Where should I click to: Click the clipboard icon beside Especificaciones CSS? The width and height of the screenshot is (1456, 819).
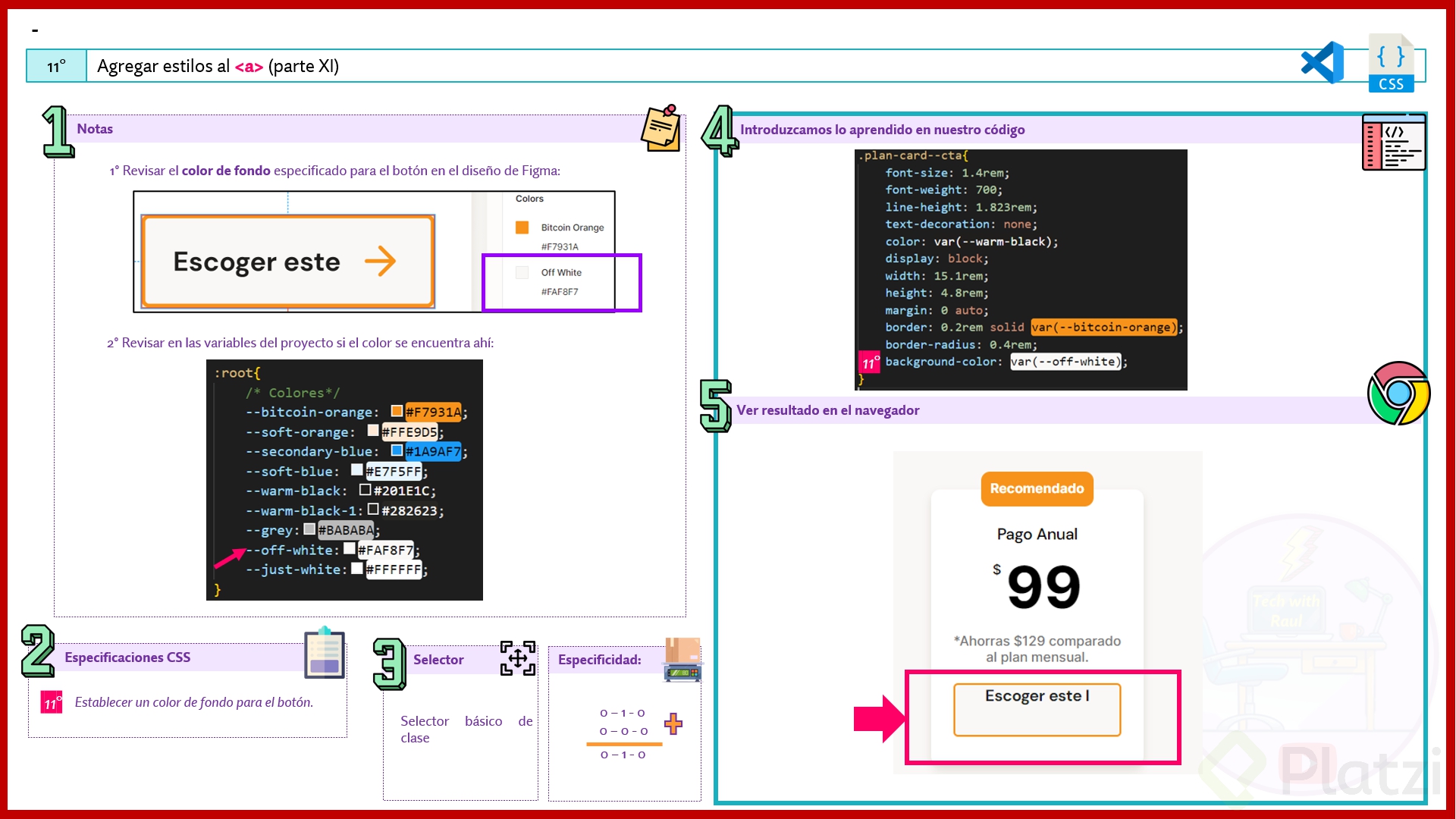325,652
